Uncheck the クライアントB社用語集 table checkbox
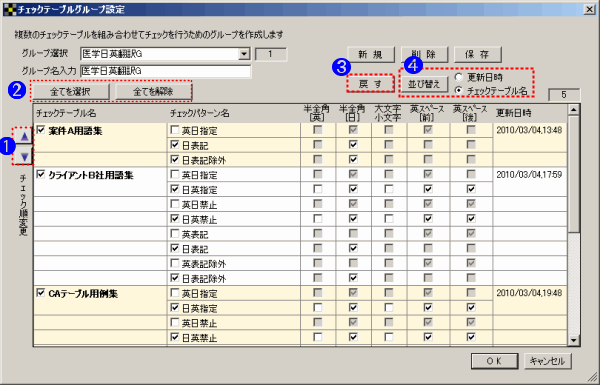Screen dimensions: 600x385 (41, 175)
